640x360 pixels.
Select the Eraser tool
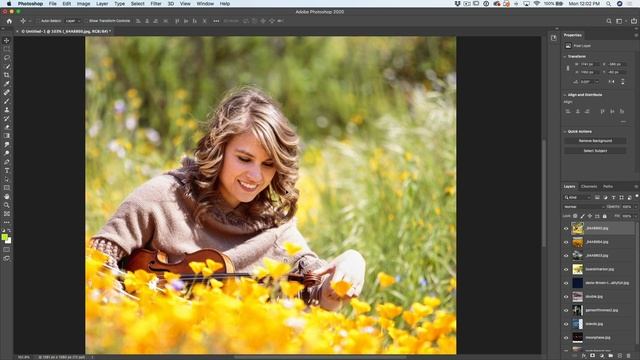coord(7,127)
